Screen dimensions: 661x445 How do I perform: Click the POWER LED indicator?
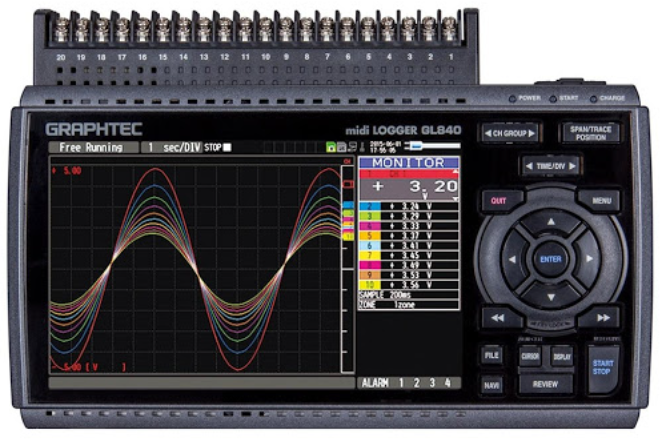point(512,99)
